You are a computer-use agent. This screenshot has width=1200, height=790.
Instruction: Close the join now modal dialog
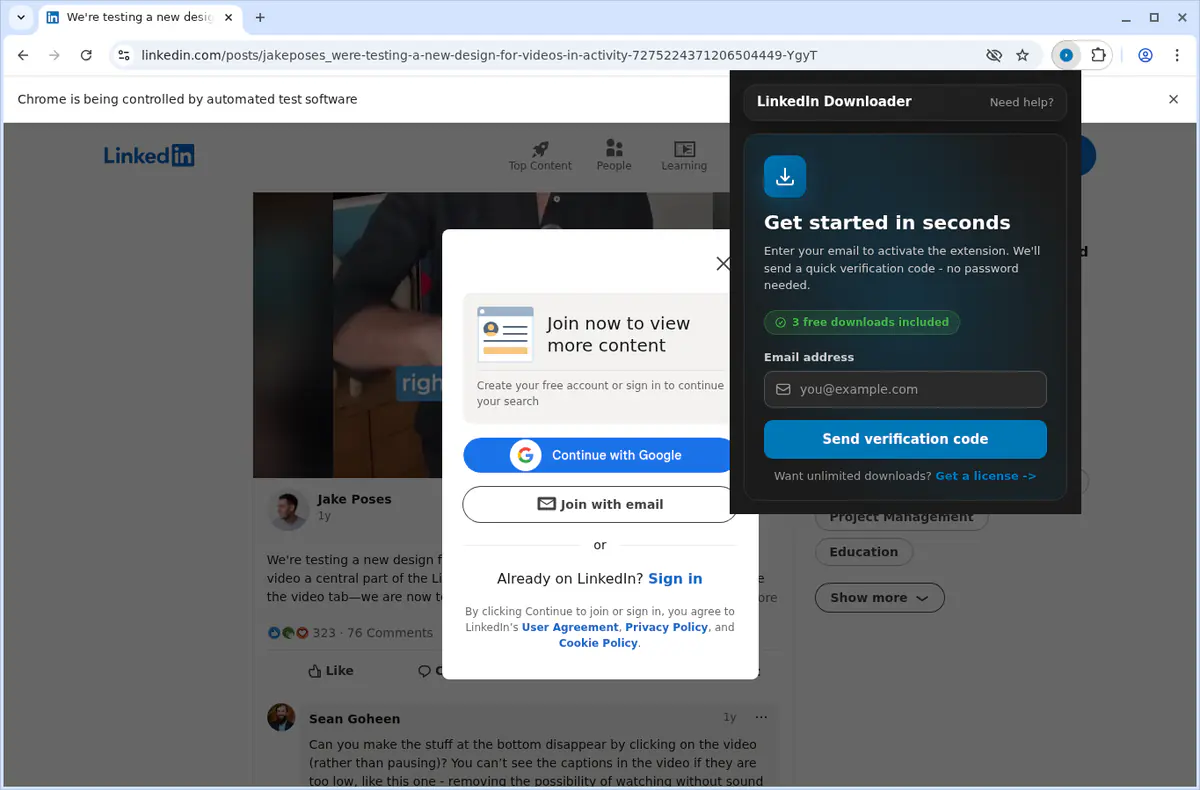click(723, 263)
